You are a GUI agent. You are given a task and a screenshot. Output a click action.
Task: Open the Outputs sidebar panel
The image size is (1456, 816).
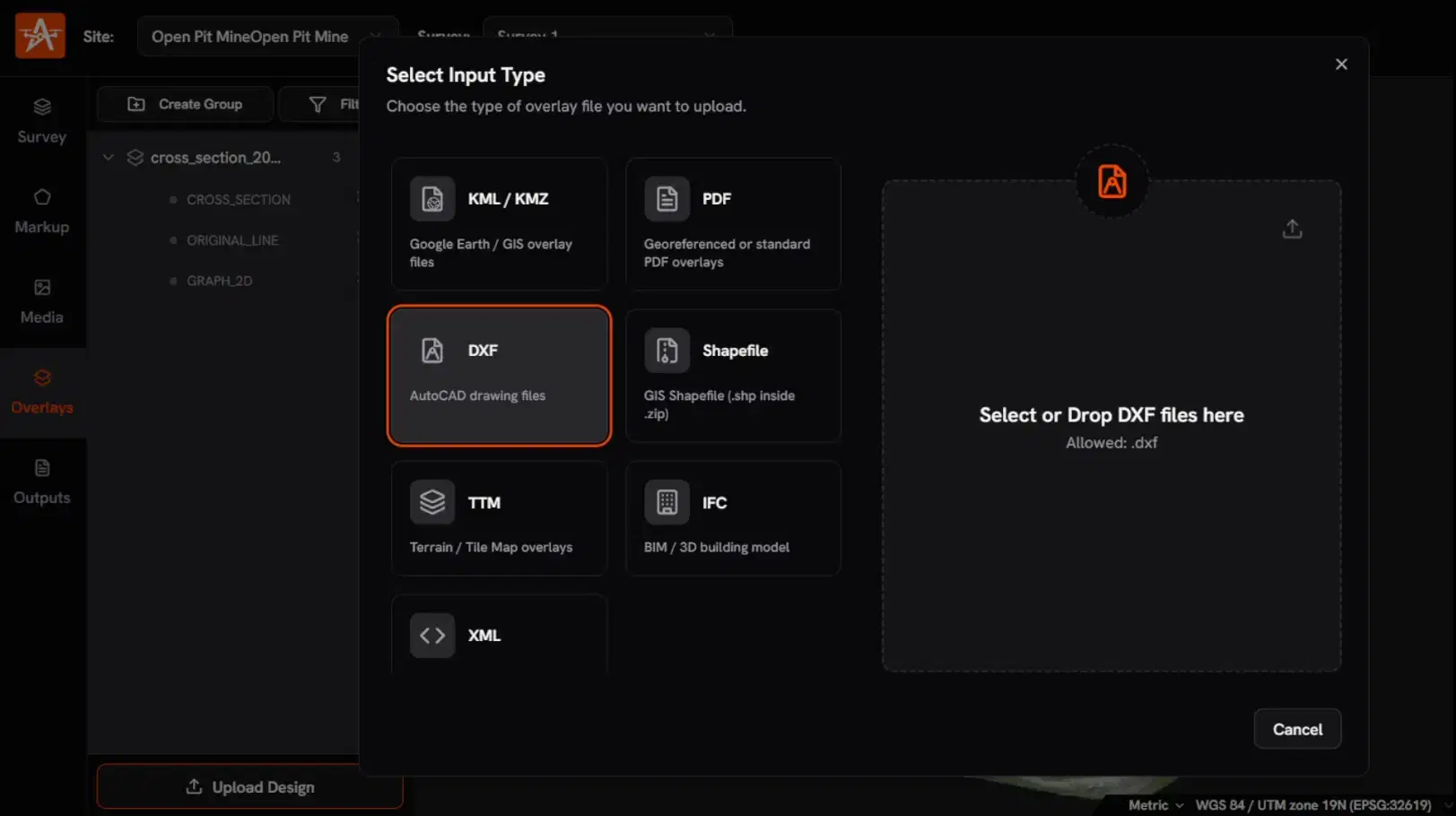[42, 482]
